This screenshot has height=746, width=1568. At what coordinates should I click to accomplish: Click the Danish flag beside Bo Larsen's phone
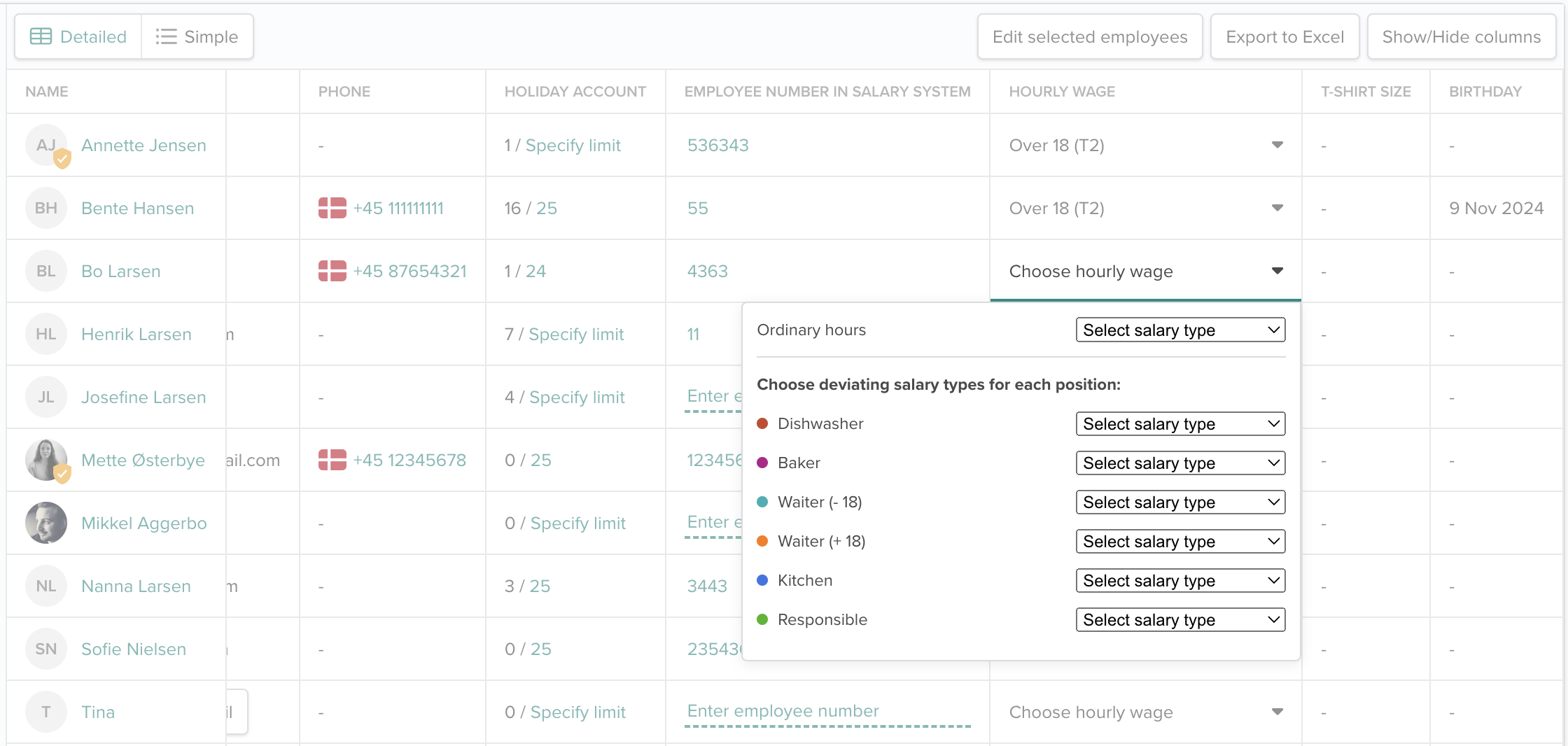332,271
